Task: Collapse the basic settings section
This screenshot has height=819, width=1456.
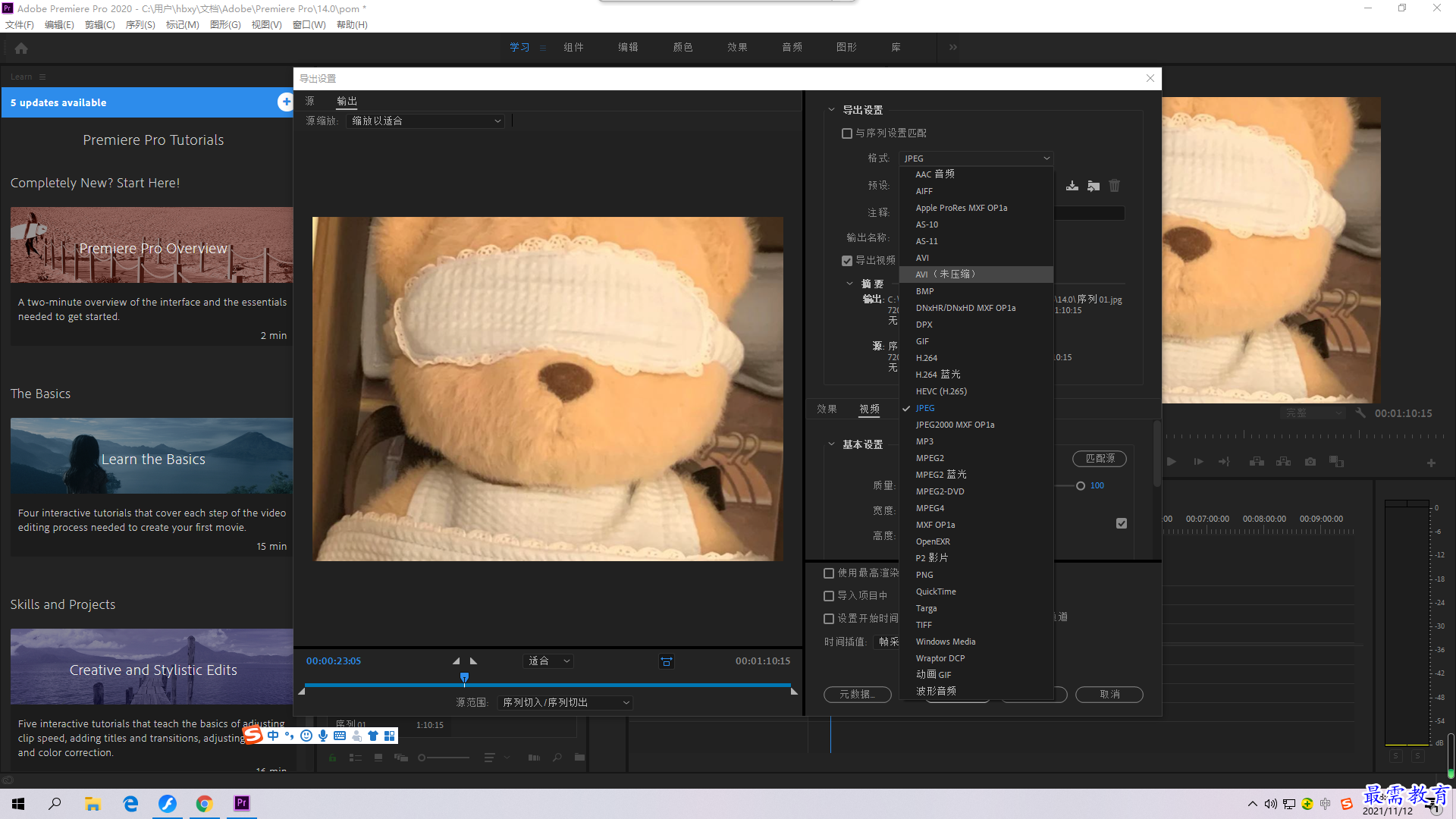Action: pos(832,444)
